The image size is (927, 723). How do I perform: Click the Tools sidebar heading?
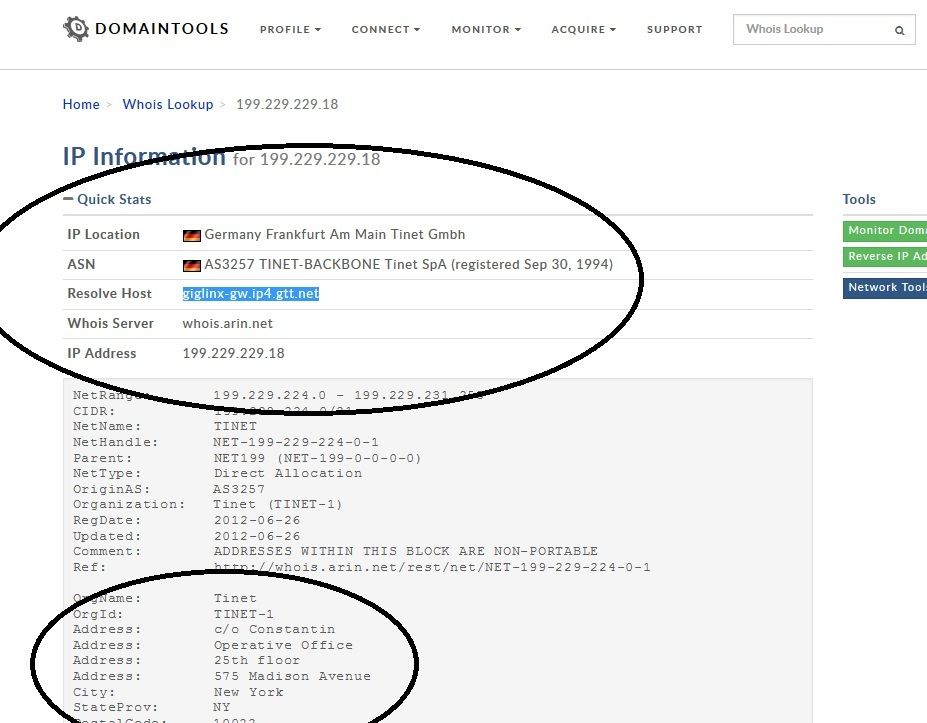pos(859,199)
